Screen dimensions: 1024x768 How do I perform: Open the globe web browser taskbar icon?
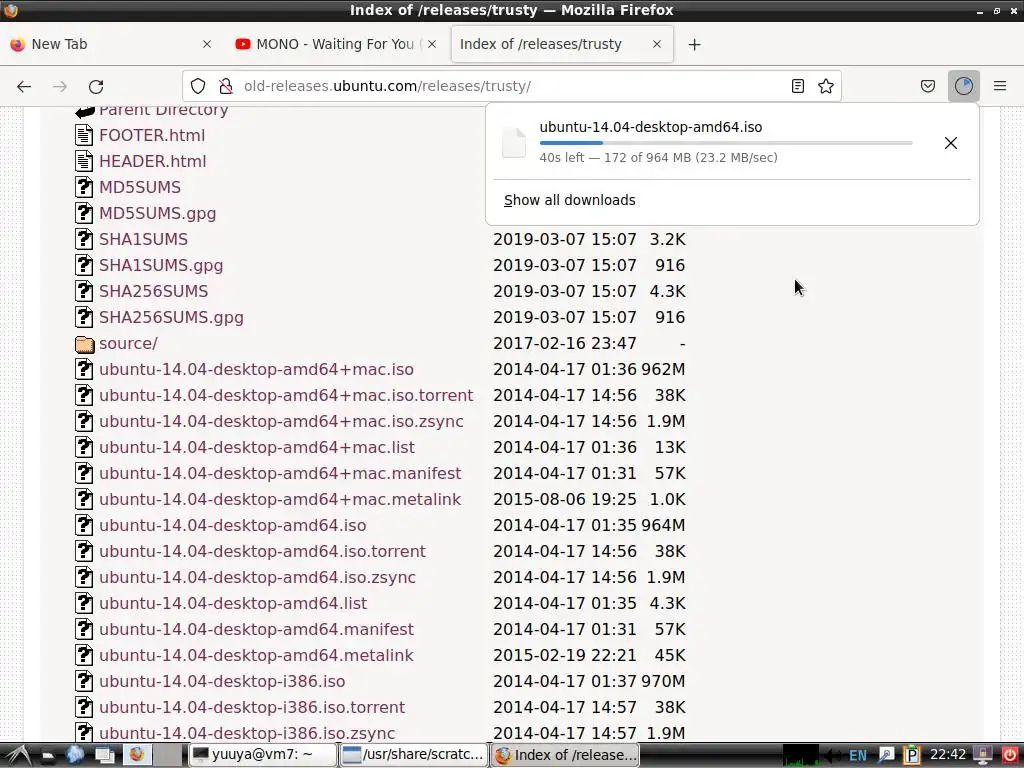pos(75,755)
